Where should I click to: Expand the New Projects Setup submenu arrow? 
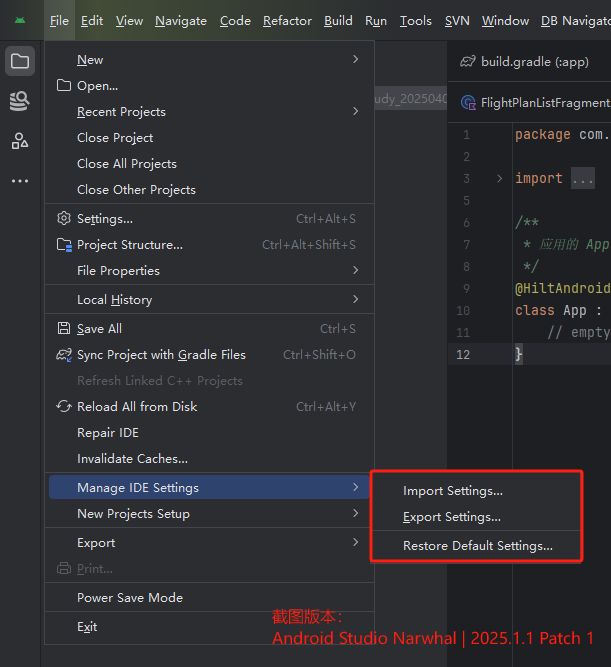[356, 513]
